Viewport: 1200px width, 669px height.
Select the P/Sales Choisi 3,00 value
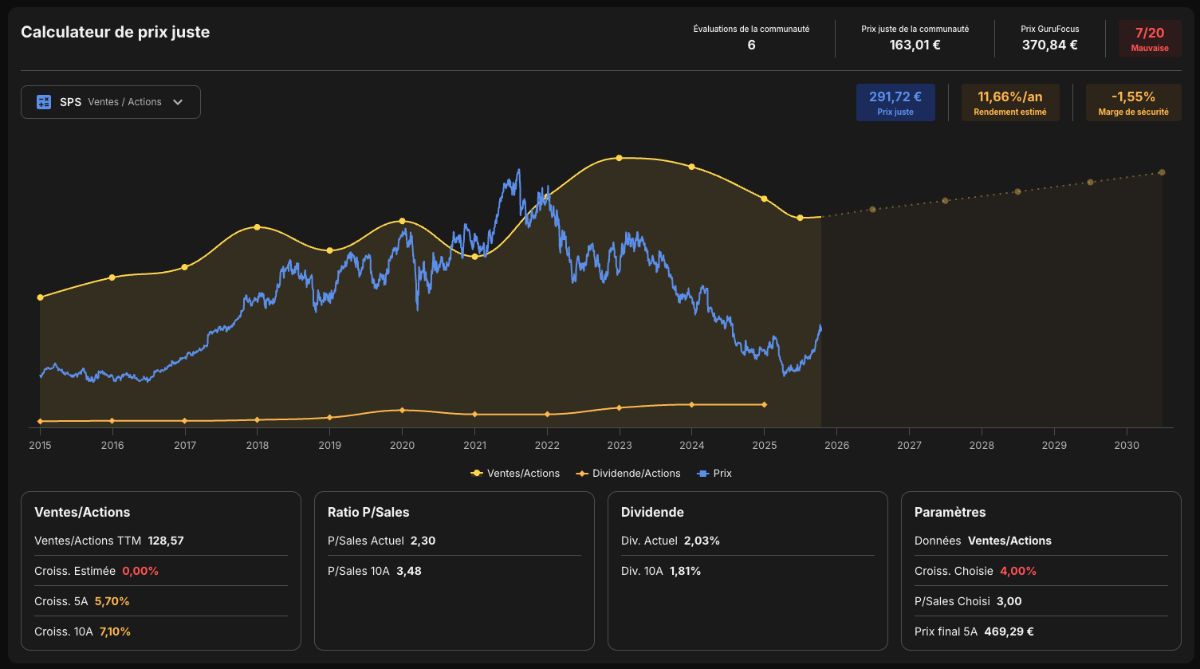pos(1008,601)
